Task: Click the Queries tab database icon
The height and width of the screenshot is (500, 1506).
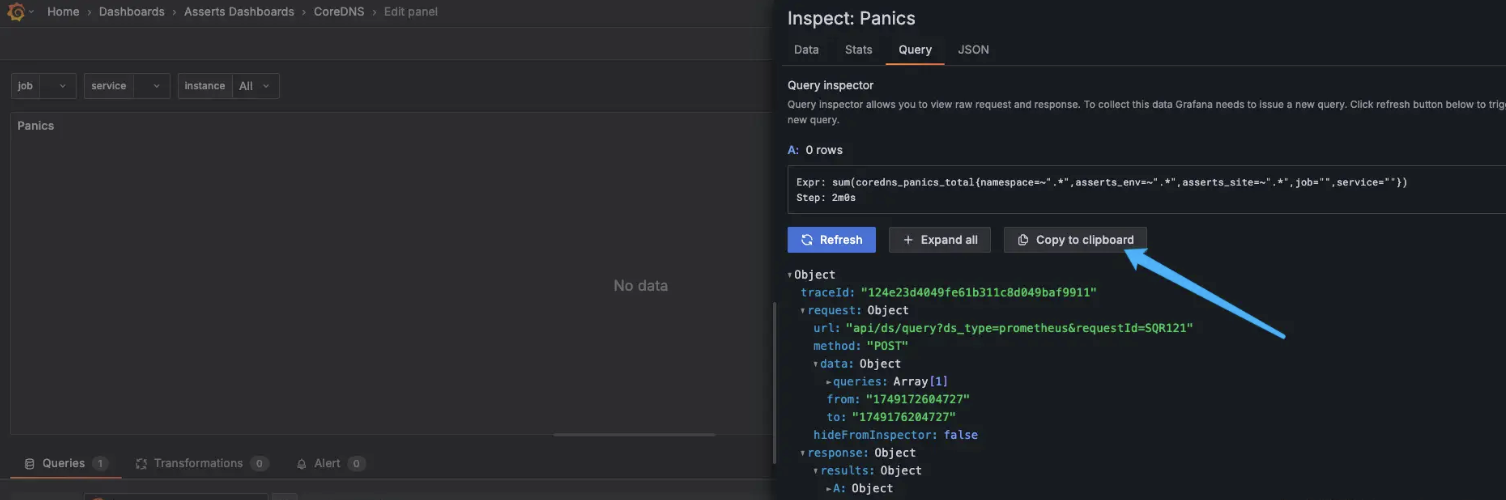Action: (x=30, y=464)
